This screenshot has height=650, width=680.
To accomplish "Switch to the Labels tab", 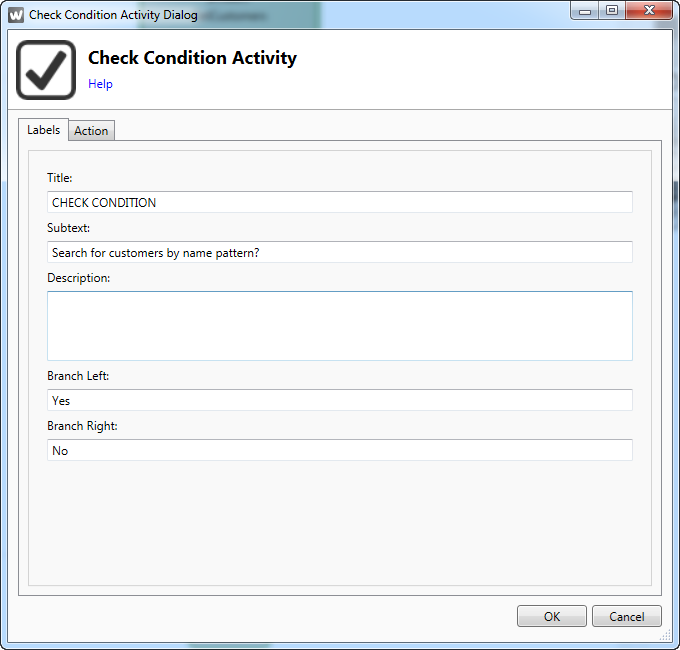I will (x=44, y=130).
